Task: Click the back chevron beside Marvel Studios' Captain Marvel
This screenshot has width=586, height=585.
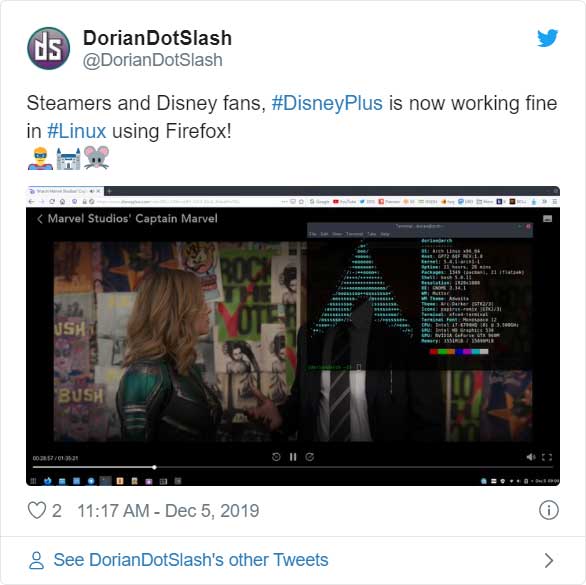Action: pyautogui.click(x=40, y=219)
